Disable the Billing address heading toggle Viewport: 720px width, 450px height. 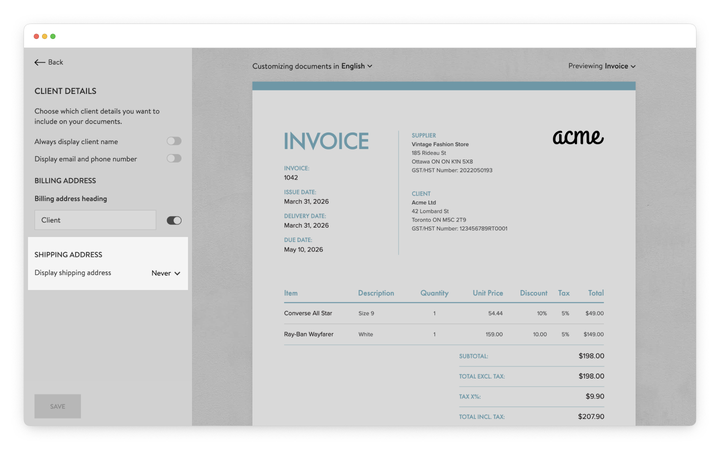pyautogui.click(x=174, y=220)
